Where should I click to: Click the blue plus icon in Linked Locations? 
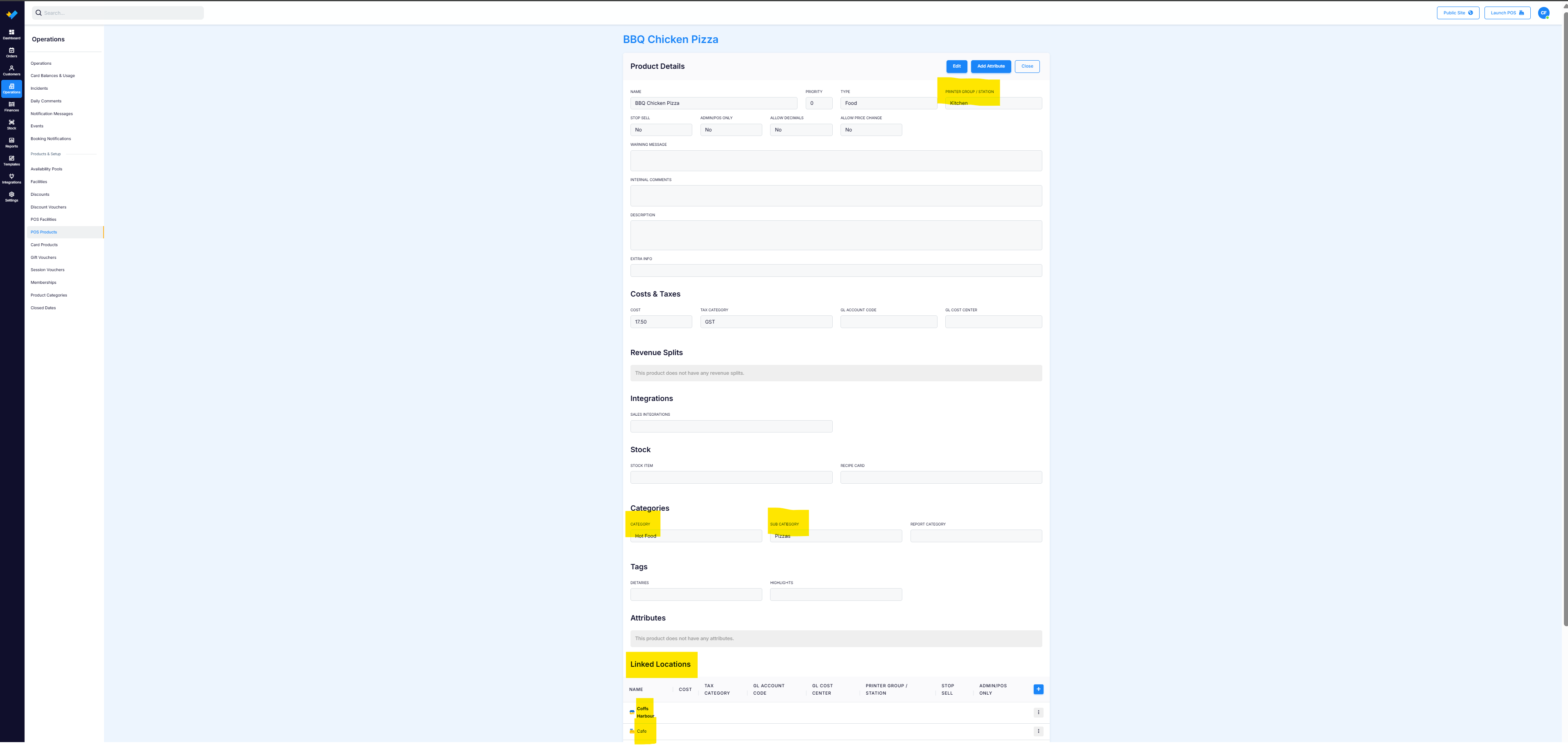pyautogui.click(x=1038, y=690)
